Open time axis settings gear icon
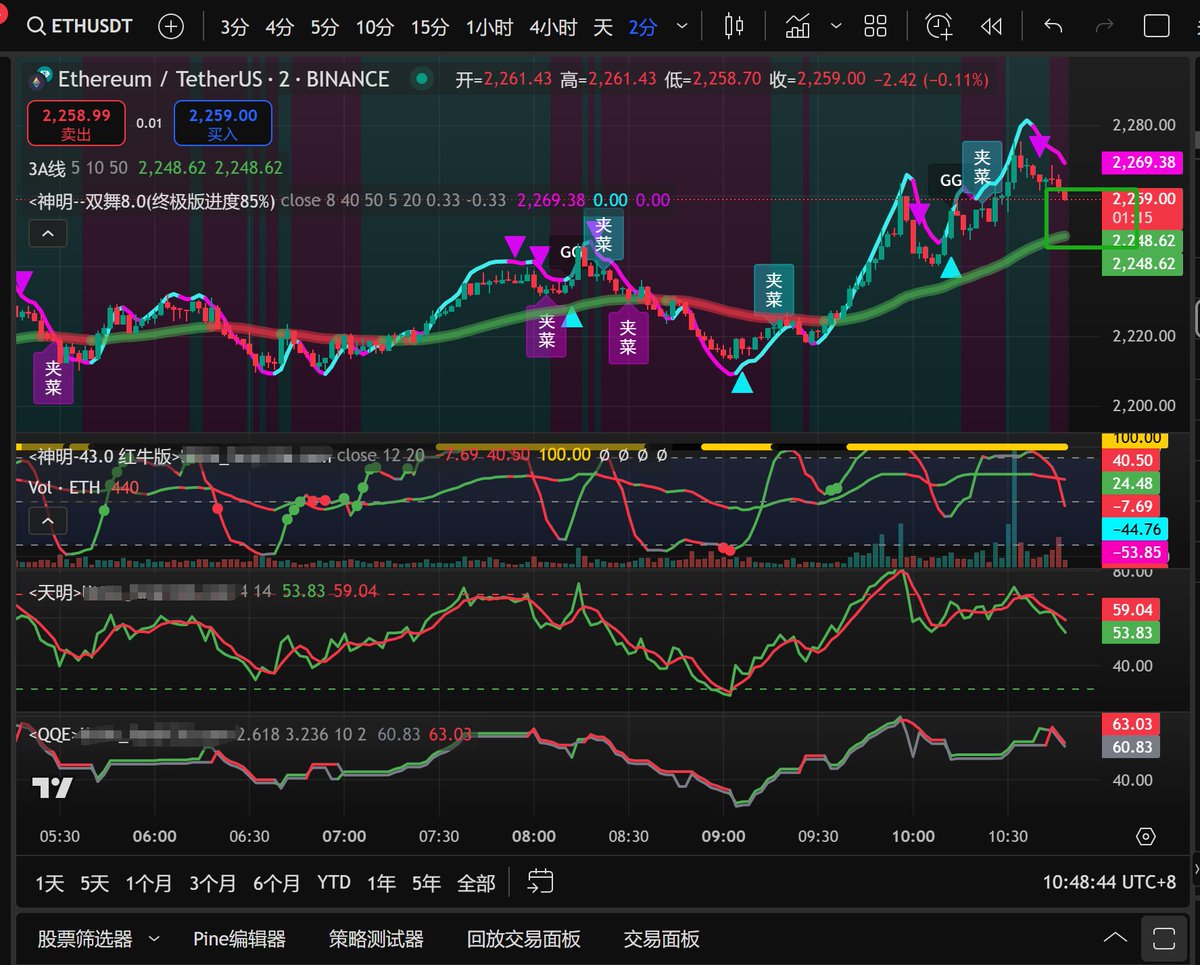Image resolution: width=1200 pixels, height=965 pixels. pos(1146,836)
